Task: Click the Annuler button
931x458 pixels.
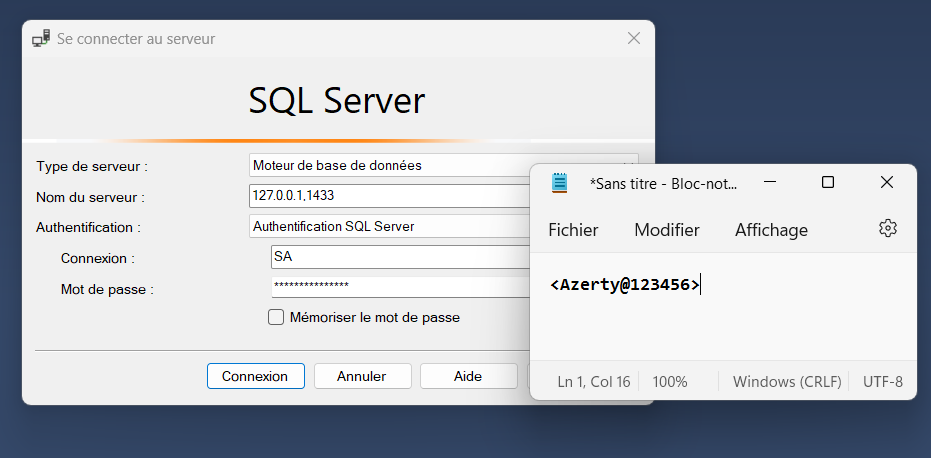Action: click(362, 376)
